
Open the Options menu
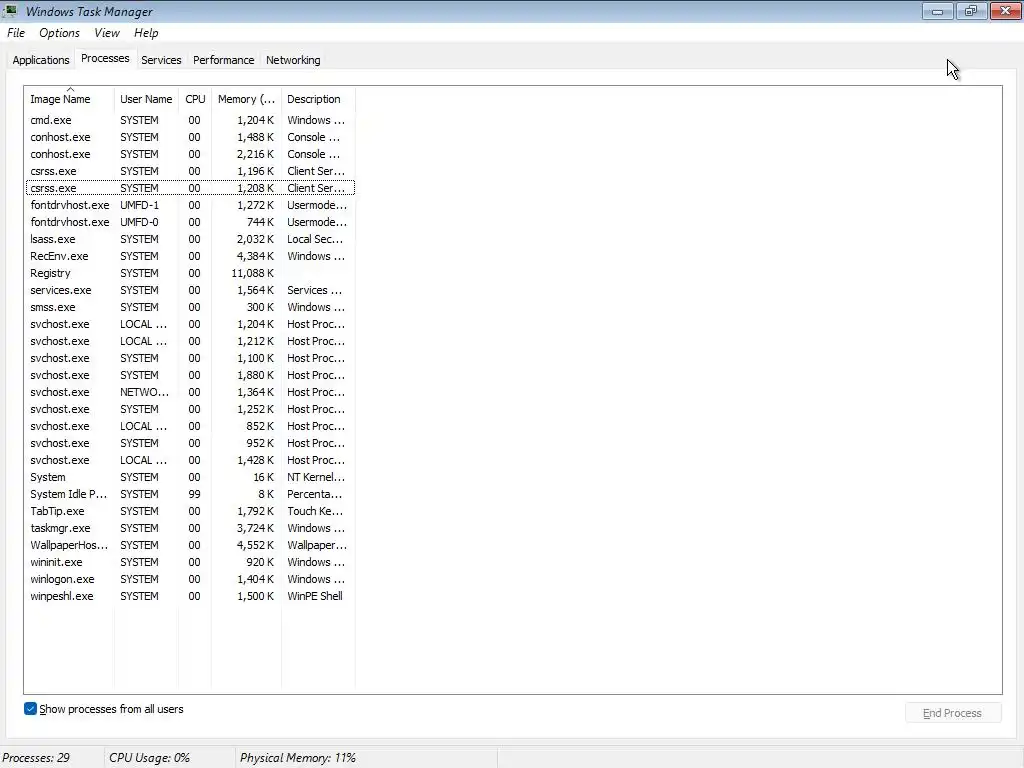tap(59, 33)
